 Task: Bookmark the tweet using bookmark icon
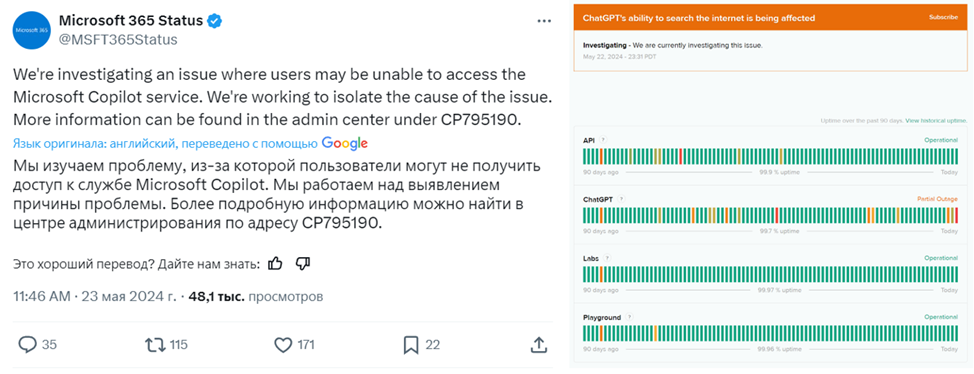pyautogui.click(x=411, y=344)
